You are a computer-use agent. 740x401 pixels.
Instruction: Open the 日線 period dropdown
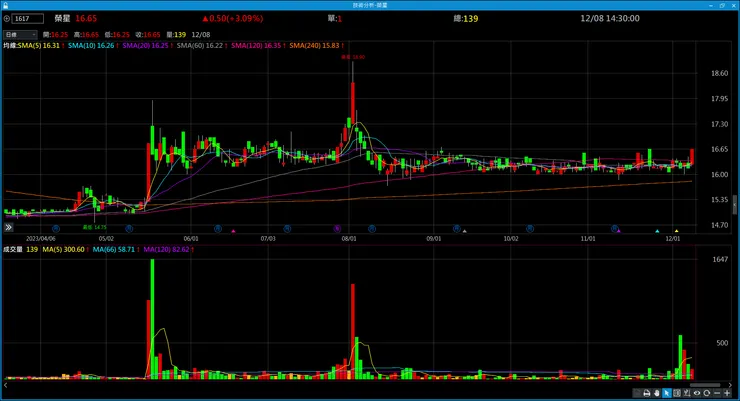[x=20, y=34]
